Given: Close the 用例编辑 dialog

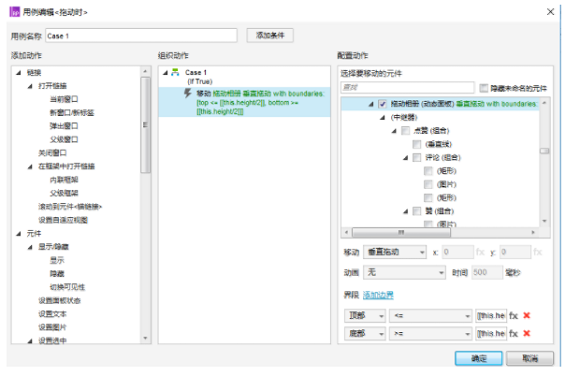Looking at the screenshot, I should coord(550,12).
